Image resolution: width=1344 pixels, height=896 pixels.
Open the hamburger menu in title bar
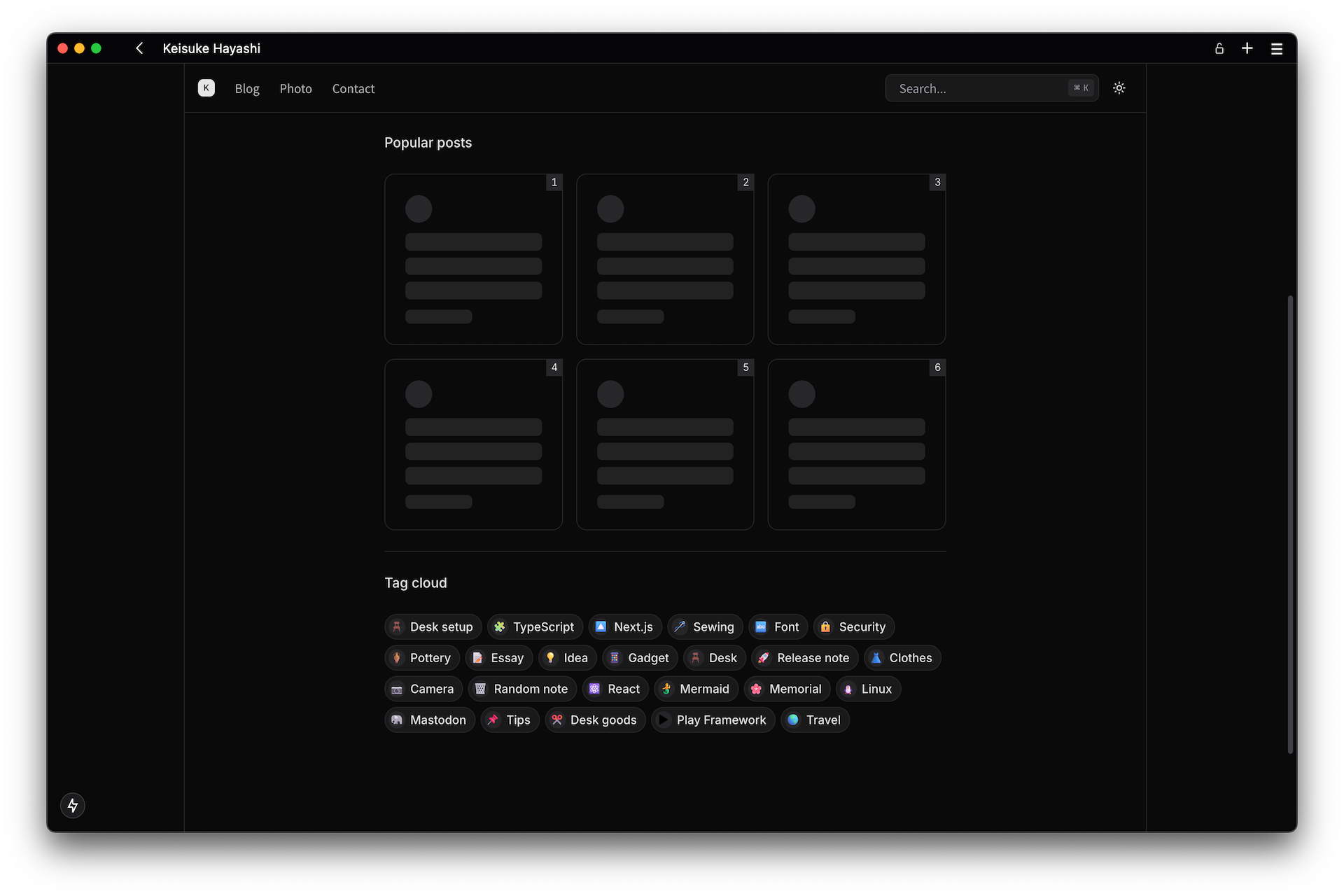coord(1276,48)
